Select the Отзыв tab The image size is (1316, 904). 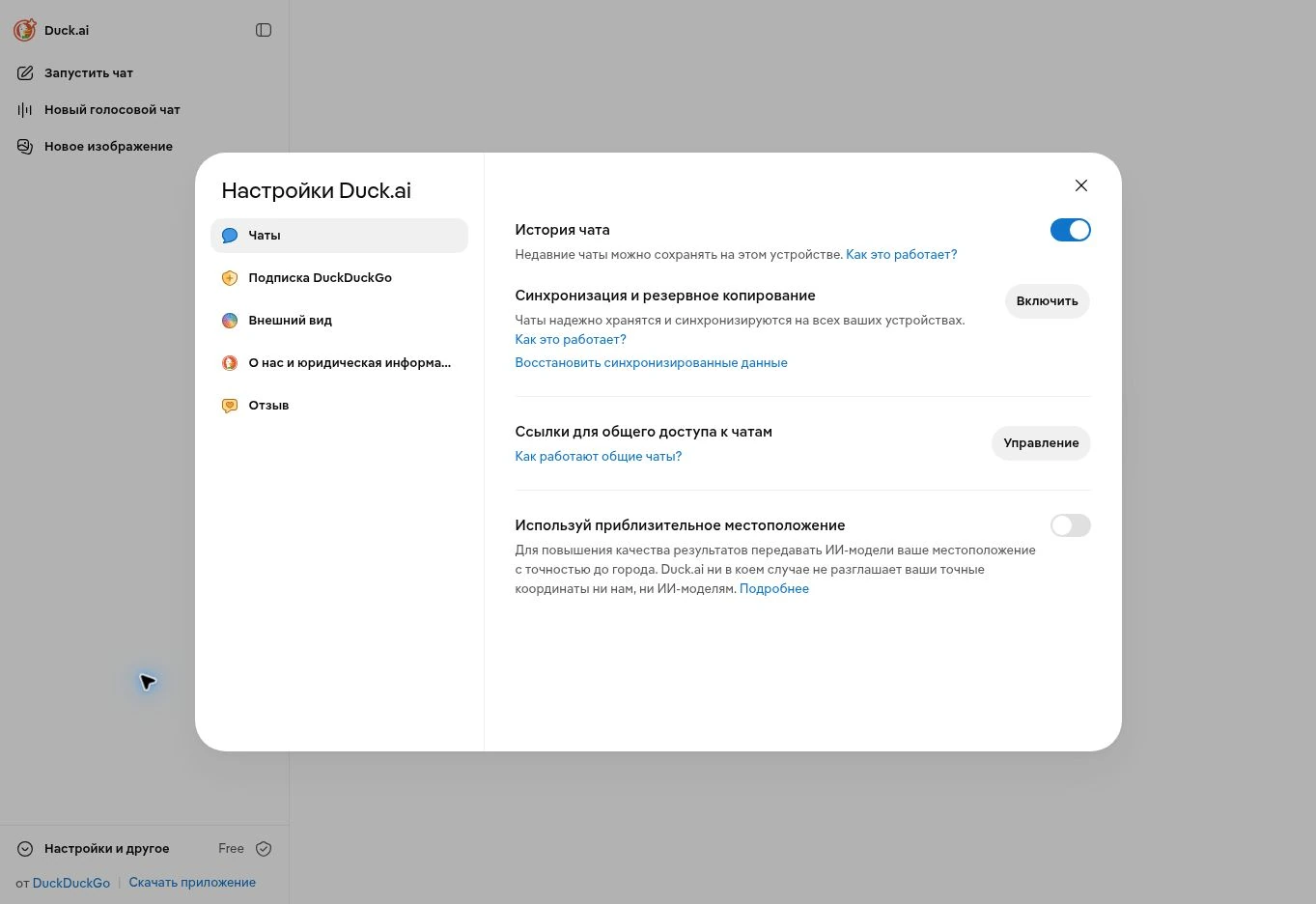[x=339, y=405]
